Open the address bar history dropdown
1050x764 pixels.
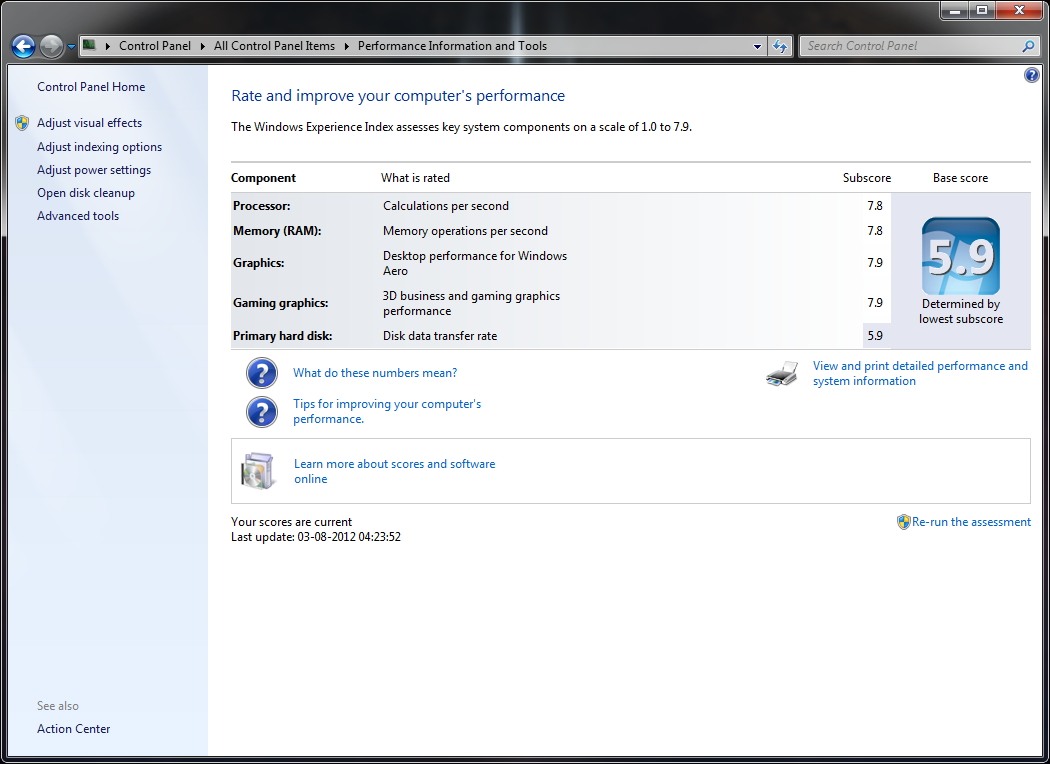click(757, 46)
